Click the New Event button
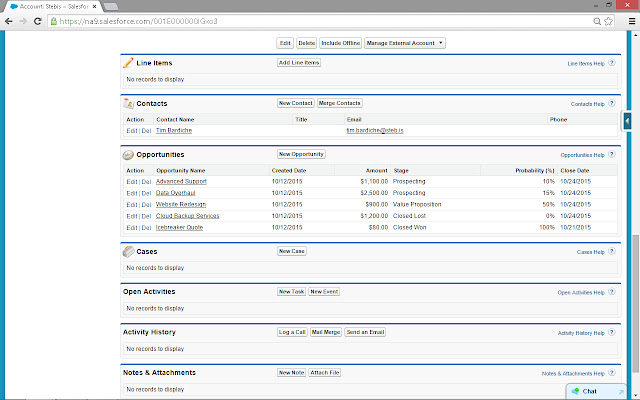This screenshot has height=400, width=640. coord(324,291)
